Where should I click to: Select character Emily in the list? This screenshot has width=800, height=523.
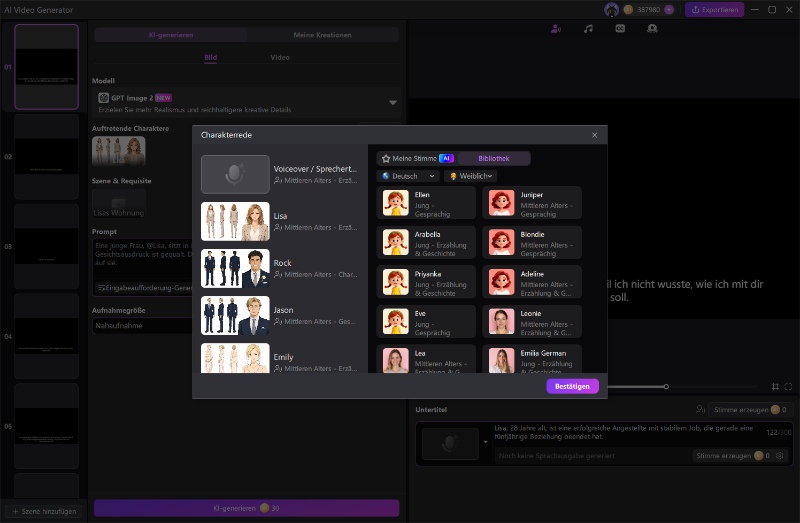coord(280,358)
